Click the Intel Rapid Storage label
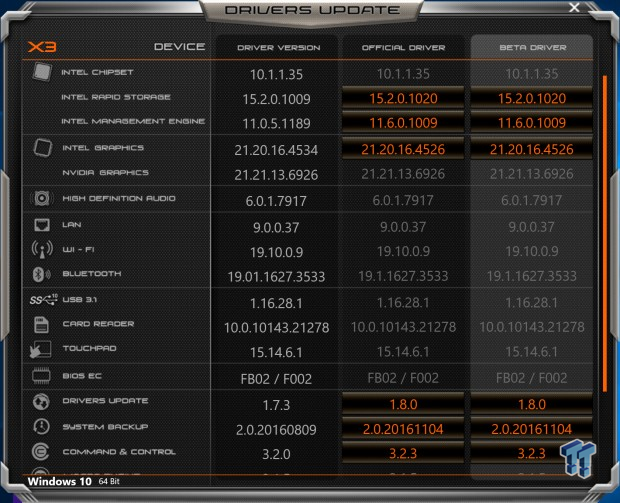620x503 pixels. 116,97
